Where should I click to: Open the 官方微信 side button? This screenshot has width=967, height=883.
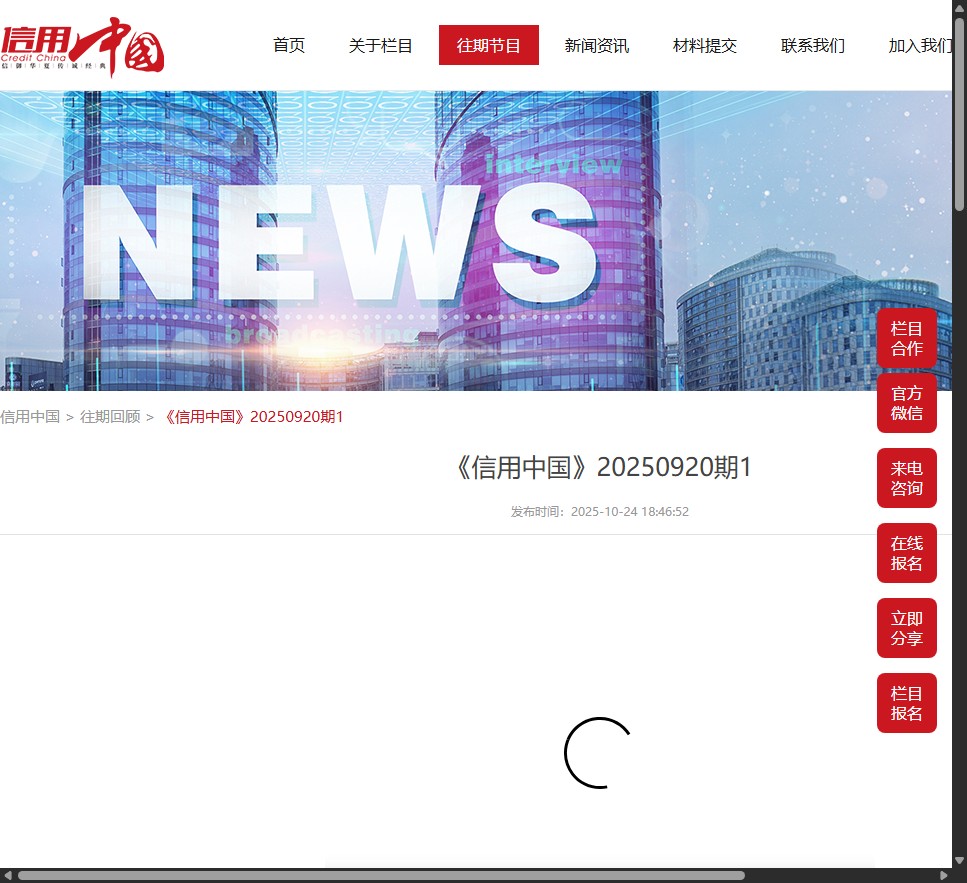pyautogui.click(x=907, y=403)
